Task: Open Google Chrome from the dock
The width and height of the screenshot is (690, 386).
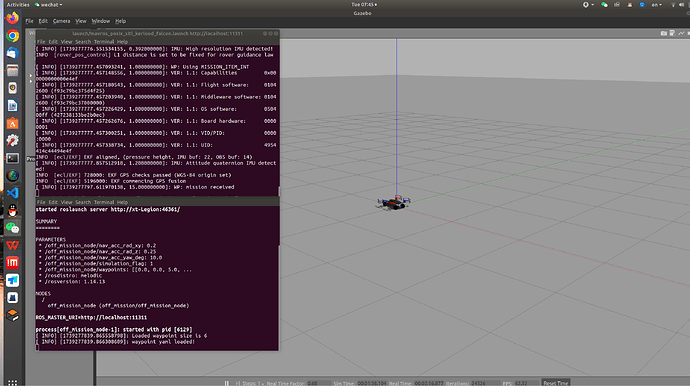Action: point(12,36)
